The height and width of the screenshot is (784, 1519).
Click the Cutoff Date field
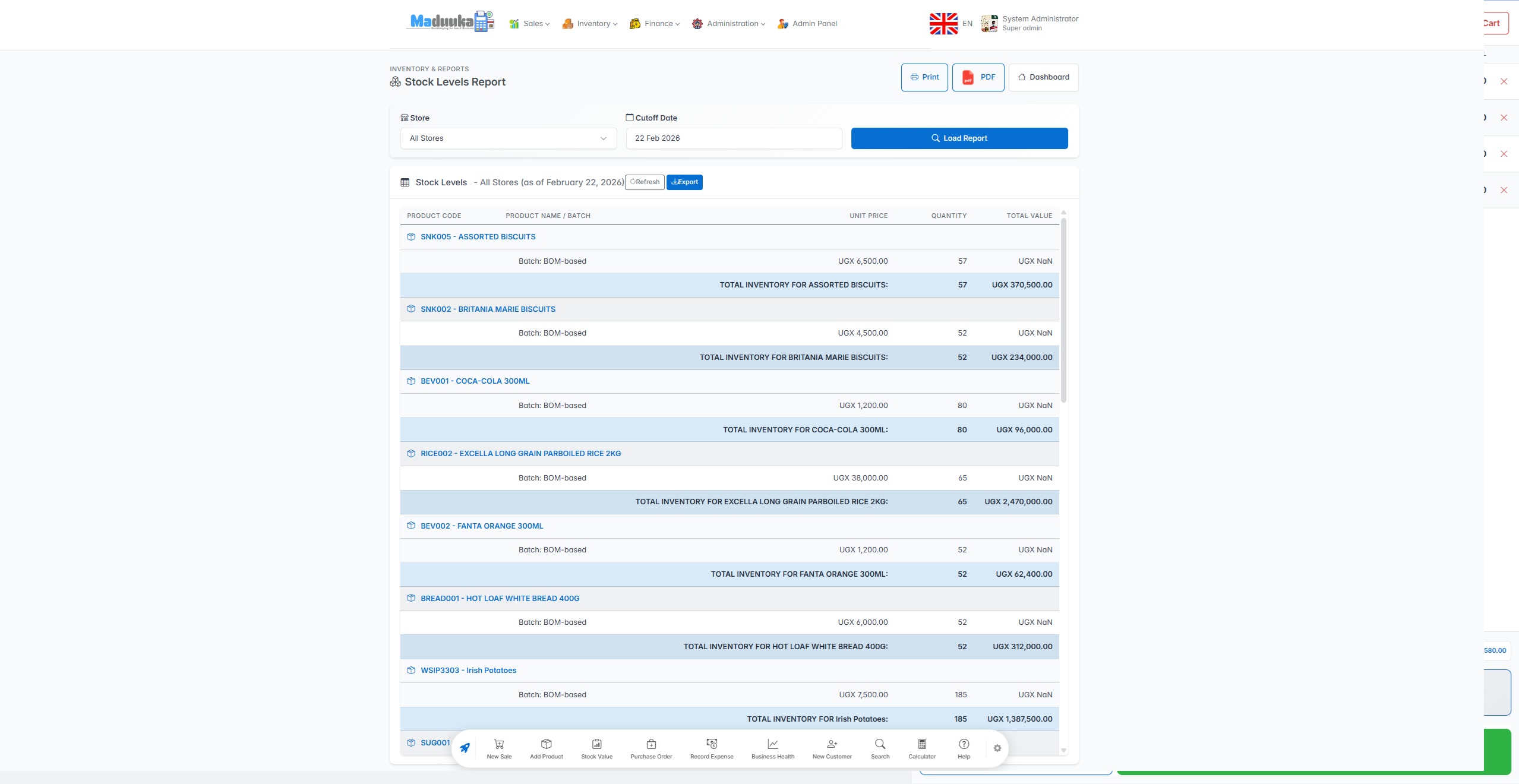733,138
